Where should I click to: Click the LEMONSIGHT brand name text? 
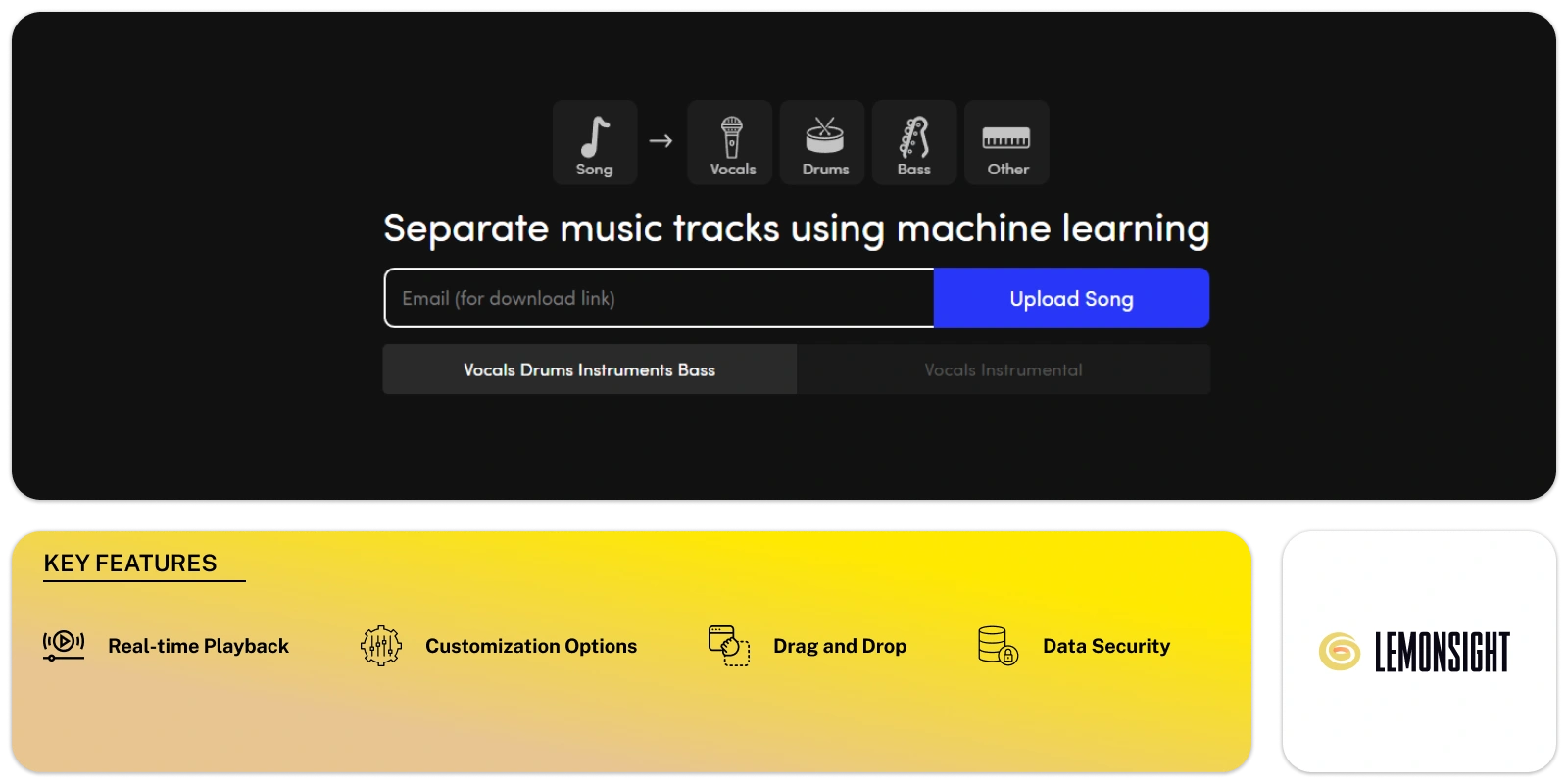(1442, 652)
